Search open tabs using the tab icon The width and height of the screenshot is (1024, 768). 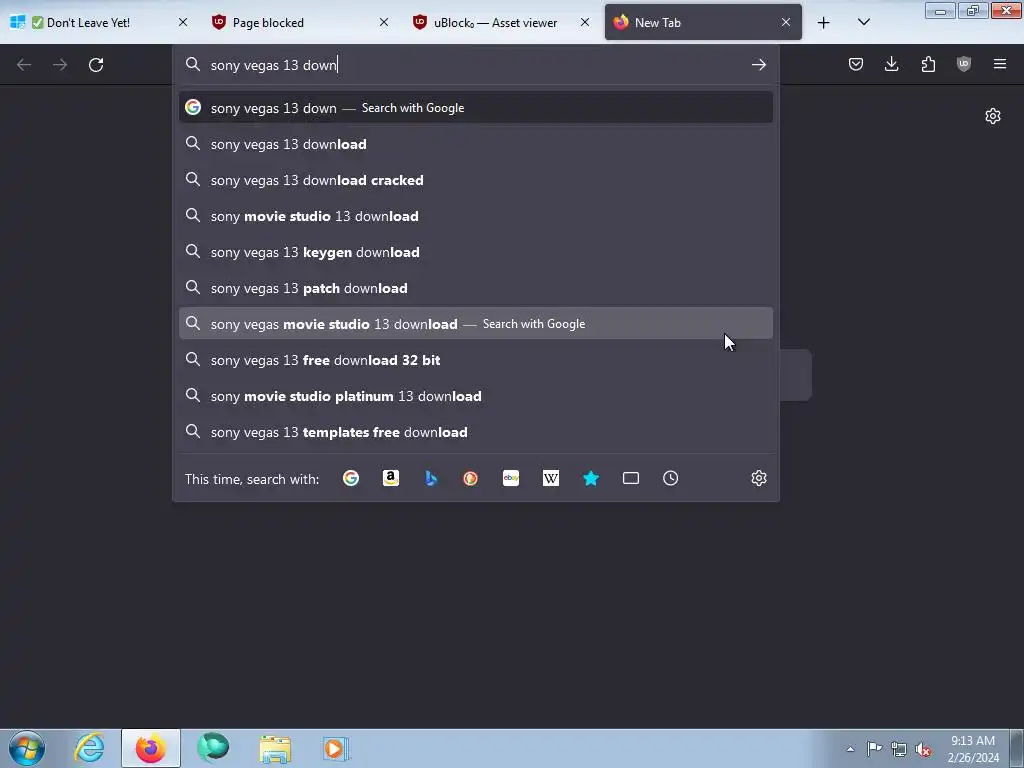[x=631, y=478]
